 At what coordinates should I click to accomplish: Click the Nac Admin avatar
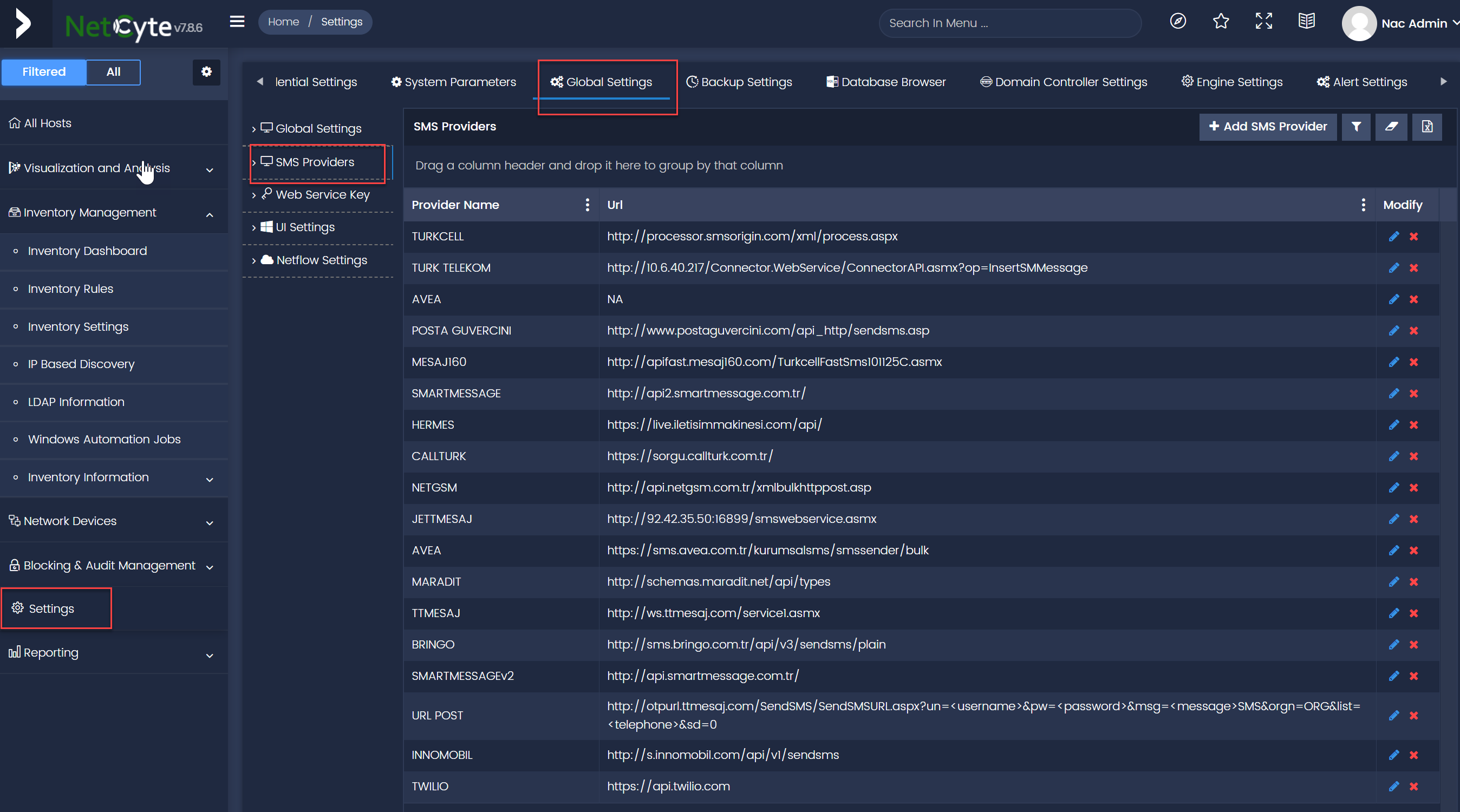[x=1359, y=23]
